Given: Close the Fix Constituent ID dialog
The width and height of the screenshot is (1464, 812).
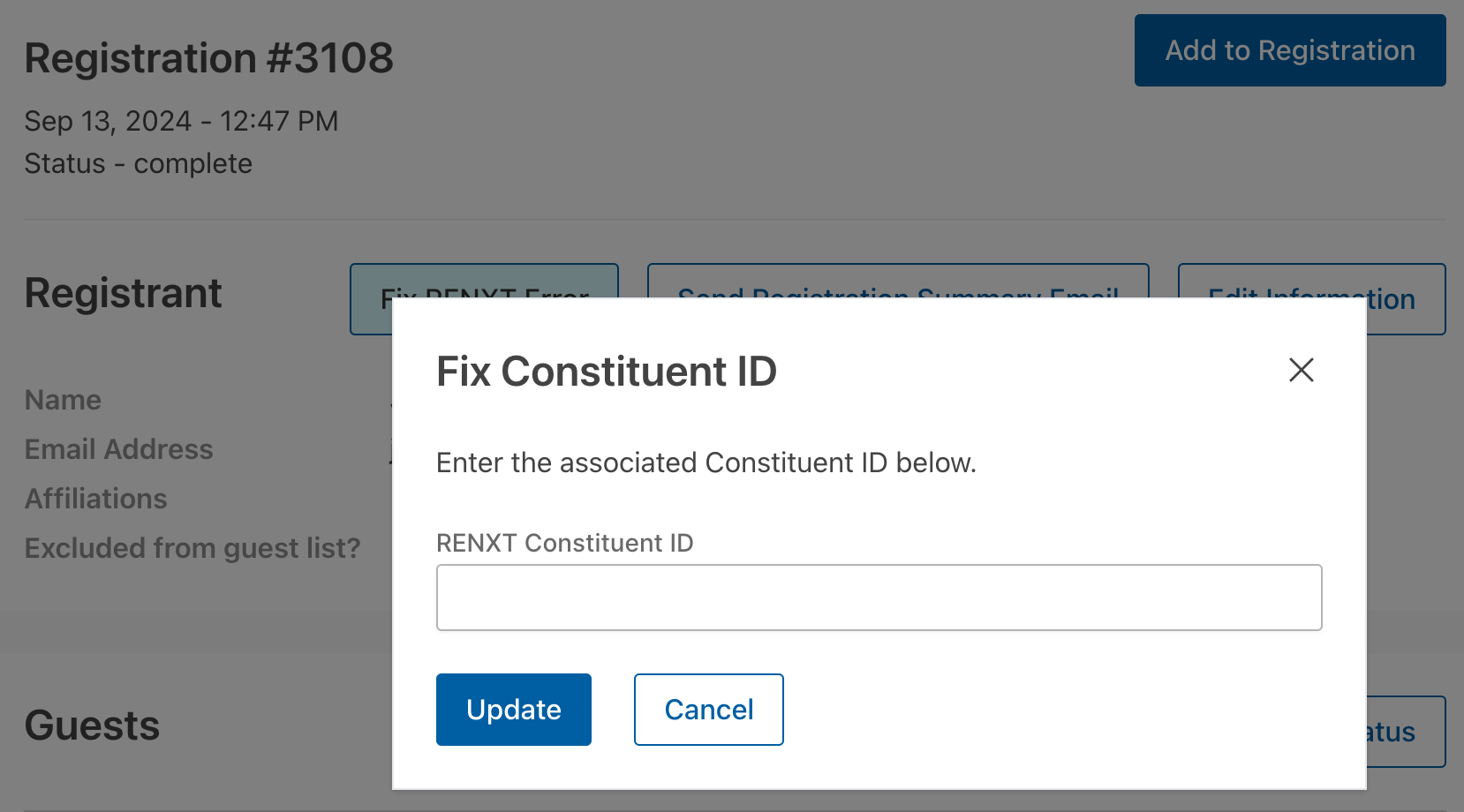Looking at the screenshot, I should pos(1302,370).
